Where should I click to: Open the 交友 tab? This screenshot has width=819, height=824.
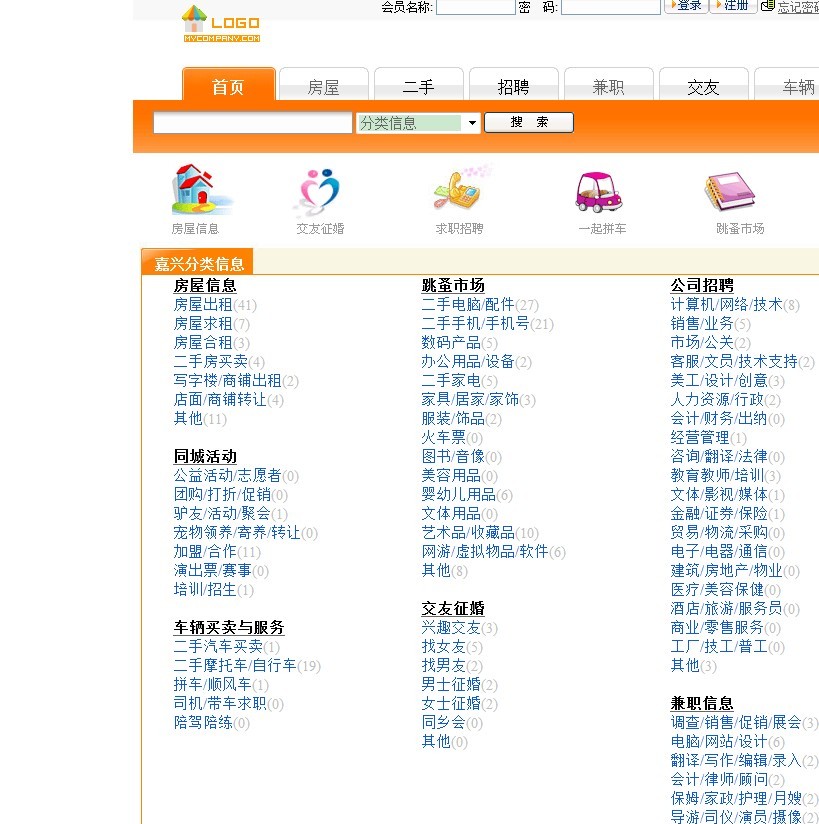coord(703,84)
